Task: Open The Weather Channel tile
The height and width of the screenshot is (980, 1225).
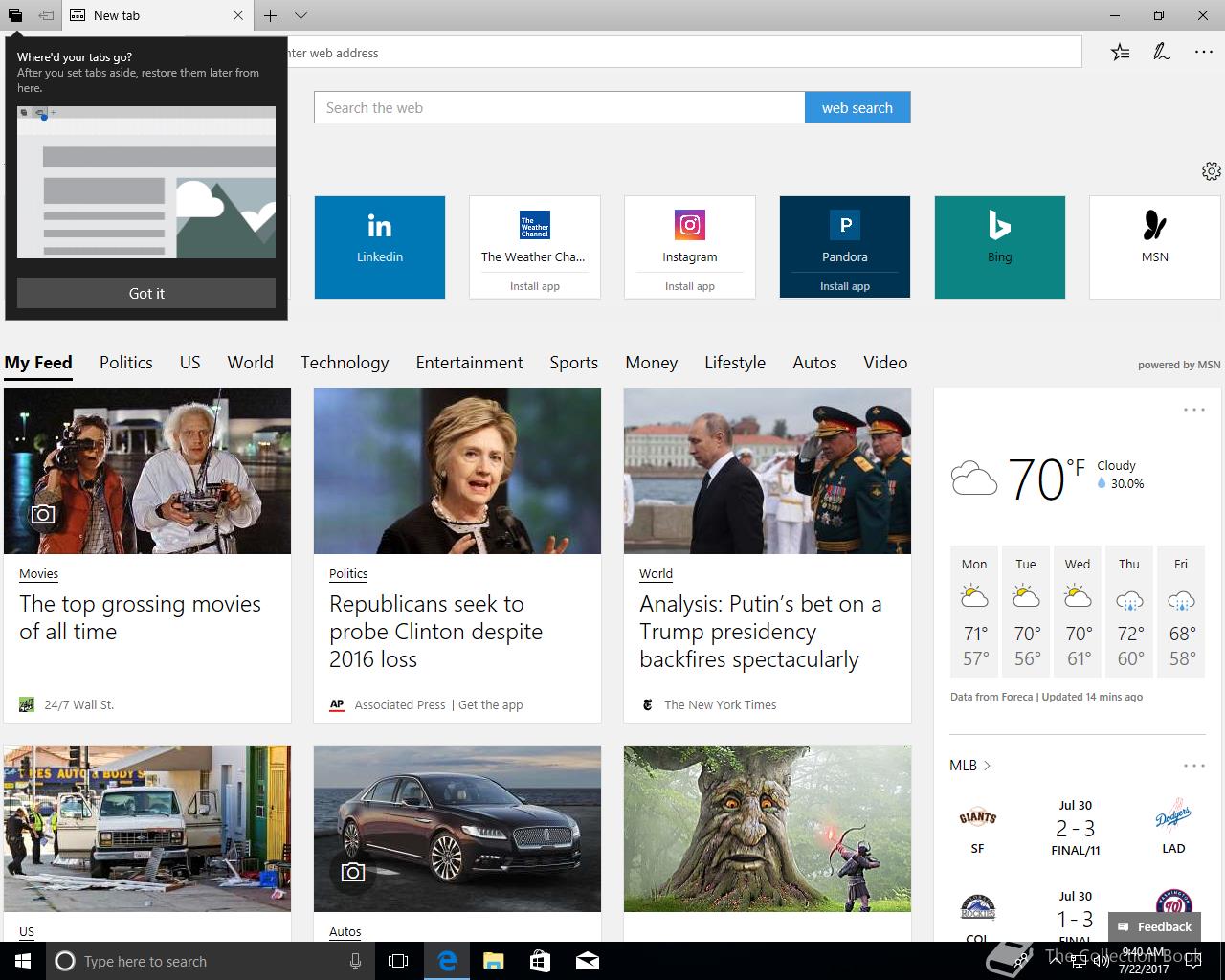Action: [535, 234]
